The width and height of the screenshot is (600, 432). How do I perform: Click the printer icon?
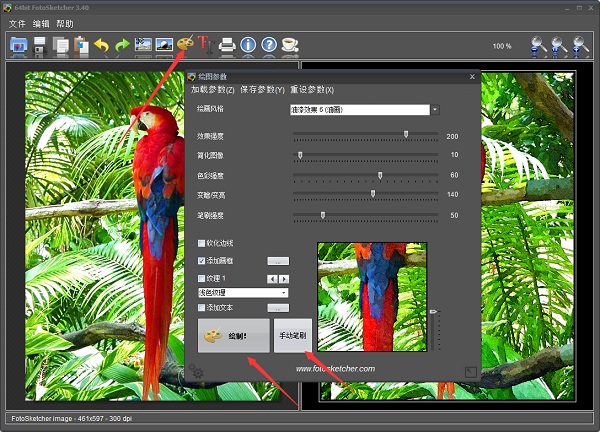[227, 45]
